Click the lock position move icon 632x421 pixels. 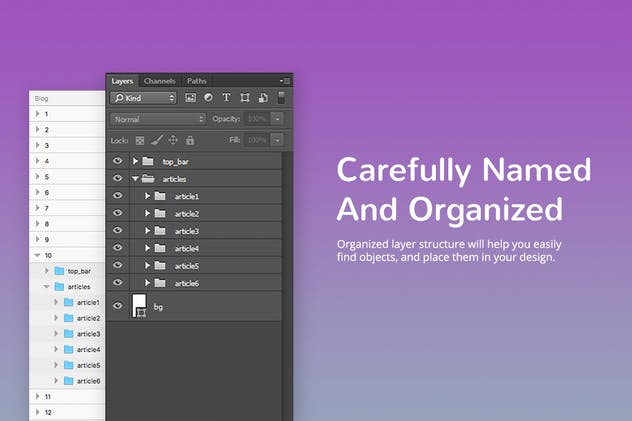pyautogui.click(x=173, y=140)
